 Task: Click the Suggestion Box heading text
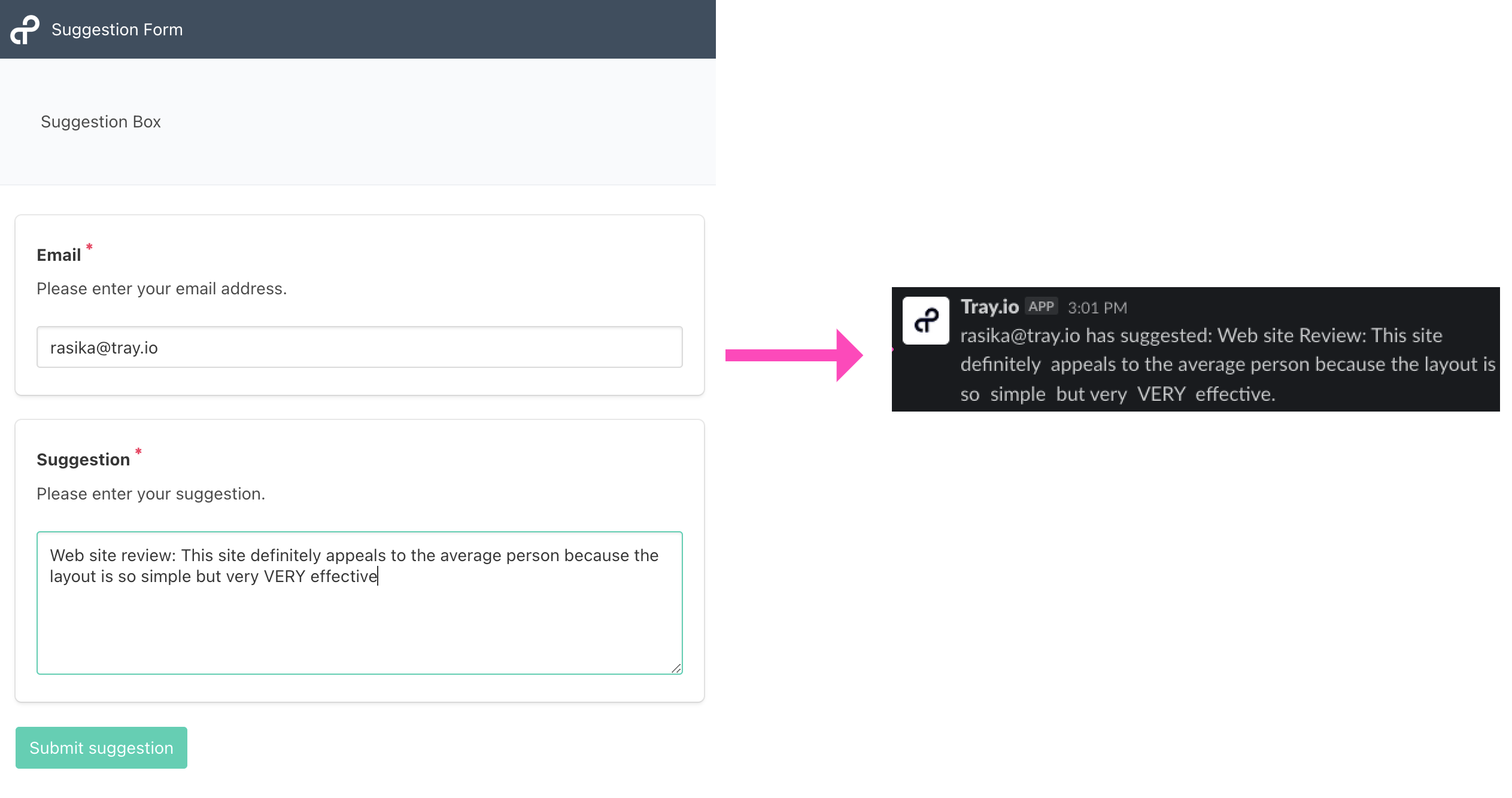tap(101, 121)
